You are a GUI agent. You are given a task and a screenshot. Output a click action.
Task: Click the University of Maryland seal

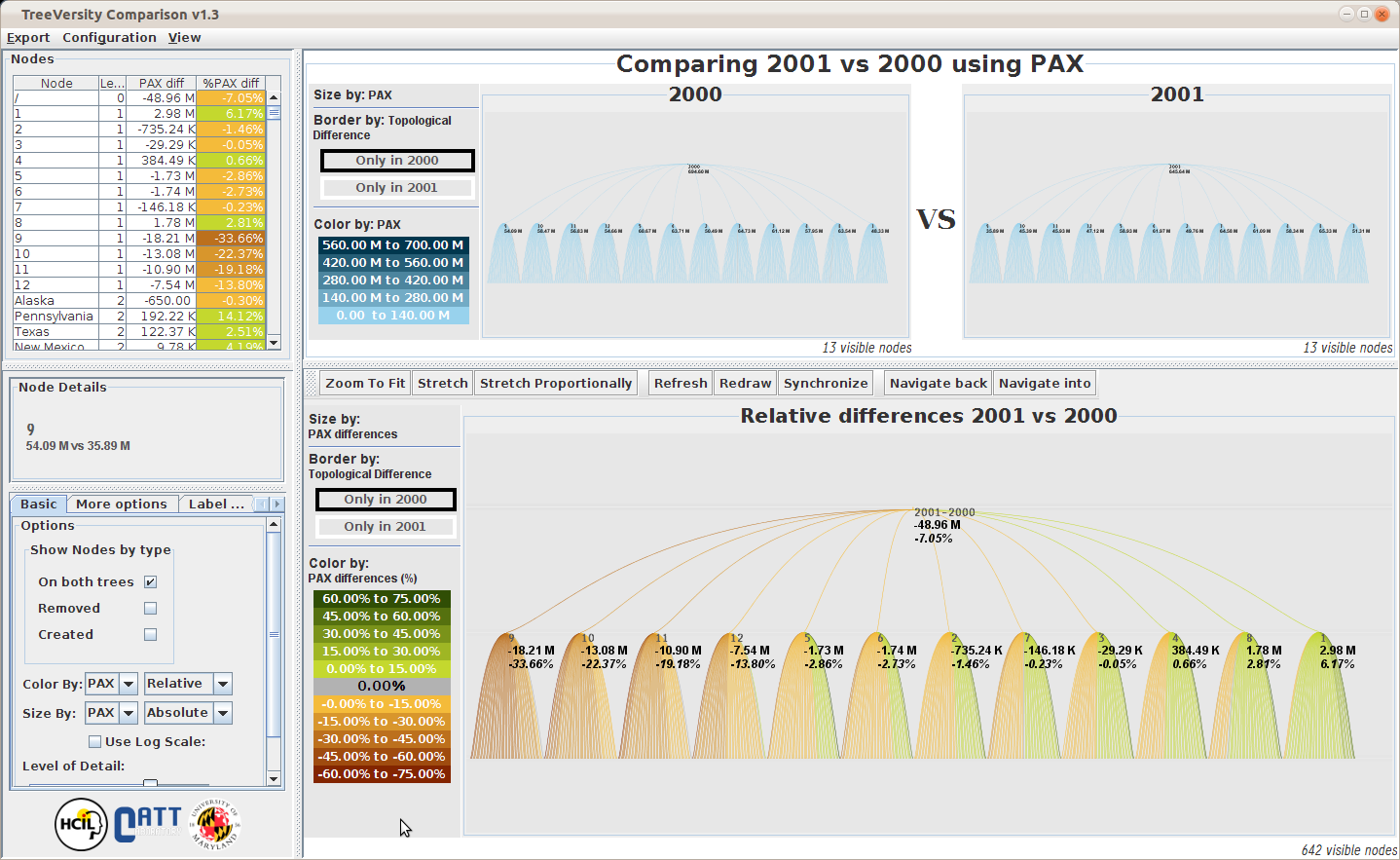(214, 825)
